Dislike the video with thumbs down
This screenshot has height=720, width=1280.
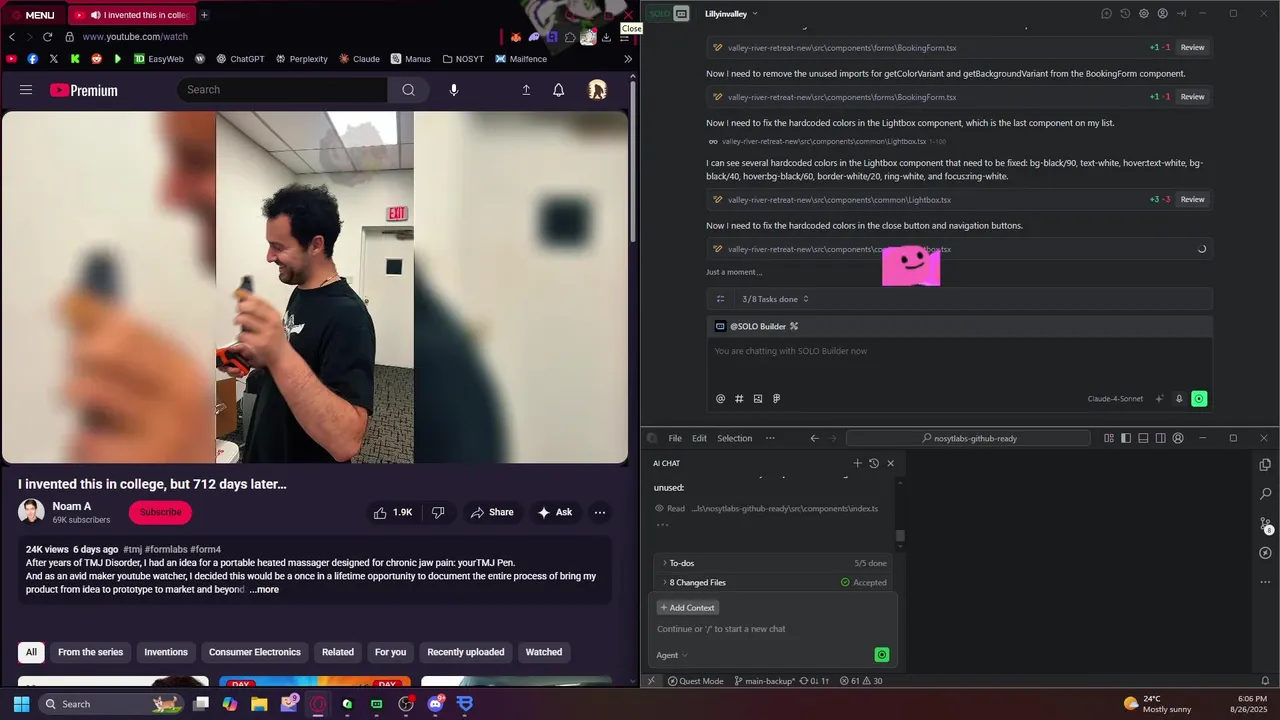tap(438, 512)
